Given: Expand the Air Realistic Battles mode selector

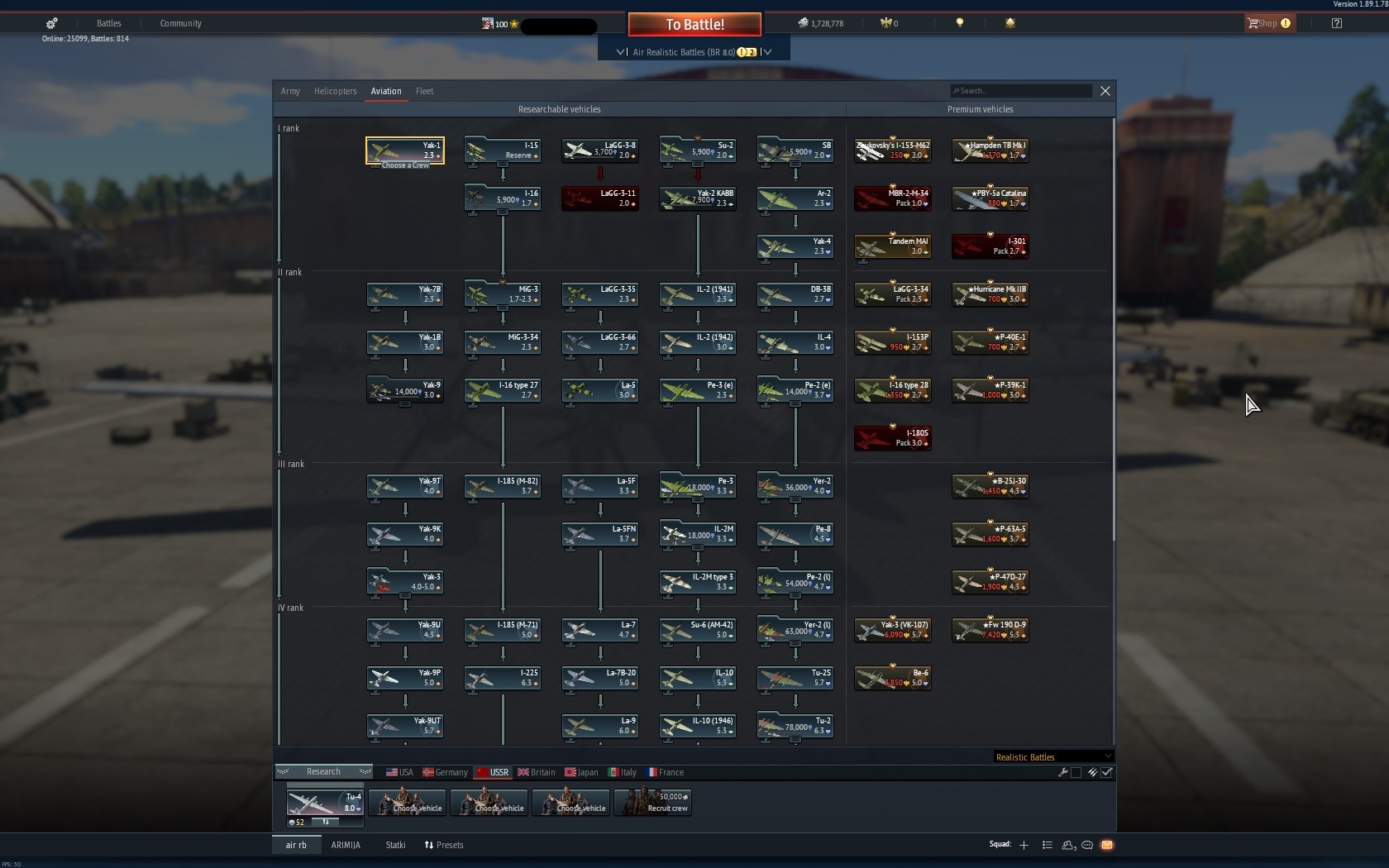Looking at the screenshot, I should click(x=694, y=51).
